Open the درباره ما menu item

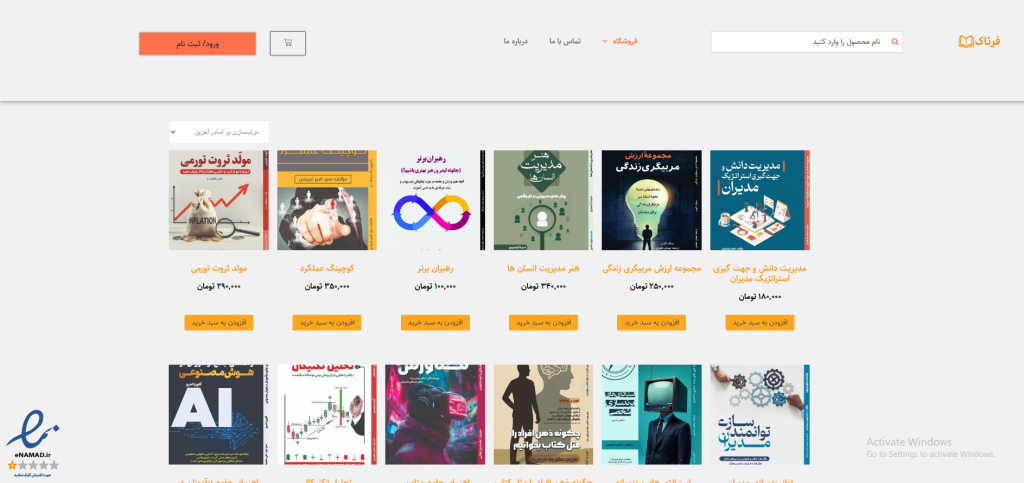(x=515, y=41)
